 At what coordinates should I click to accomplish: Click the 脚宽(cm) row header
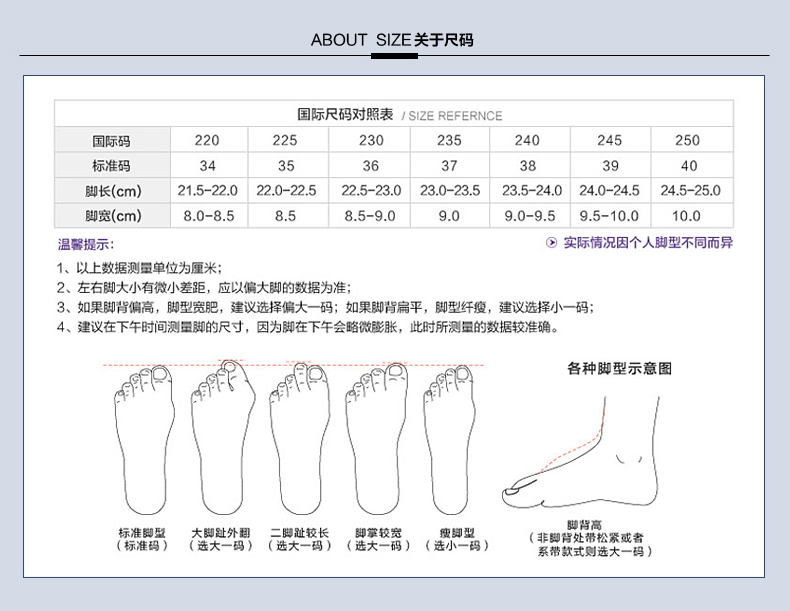(112, 215)
